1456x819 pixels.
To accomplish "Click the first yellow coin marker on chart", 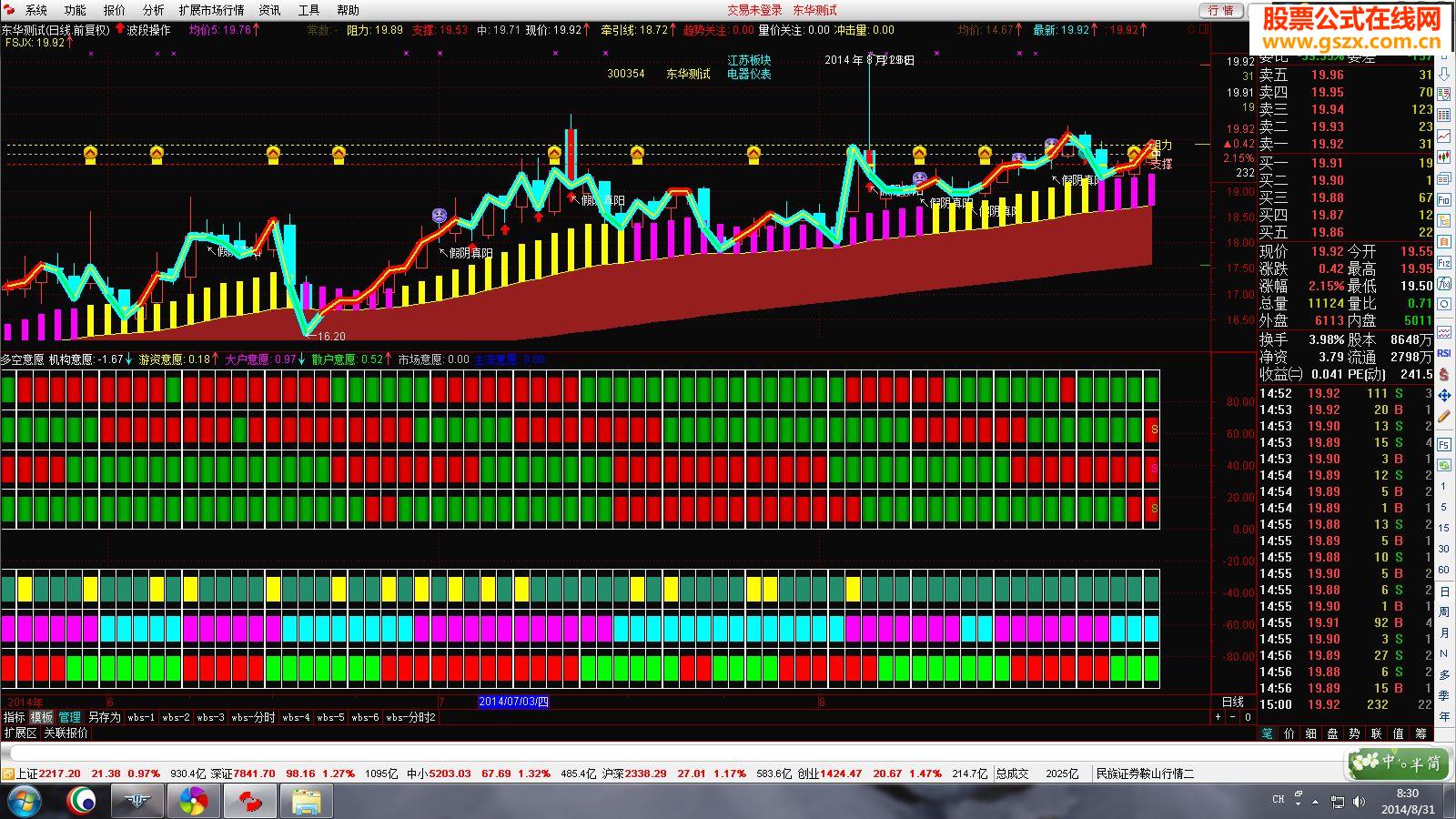I will coord(90,155).
